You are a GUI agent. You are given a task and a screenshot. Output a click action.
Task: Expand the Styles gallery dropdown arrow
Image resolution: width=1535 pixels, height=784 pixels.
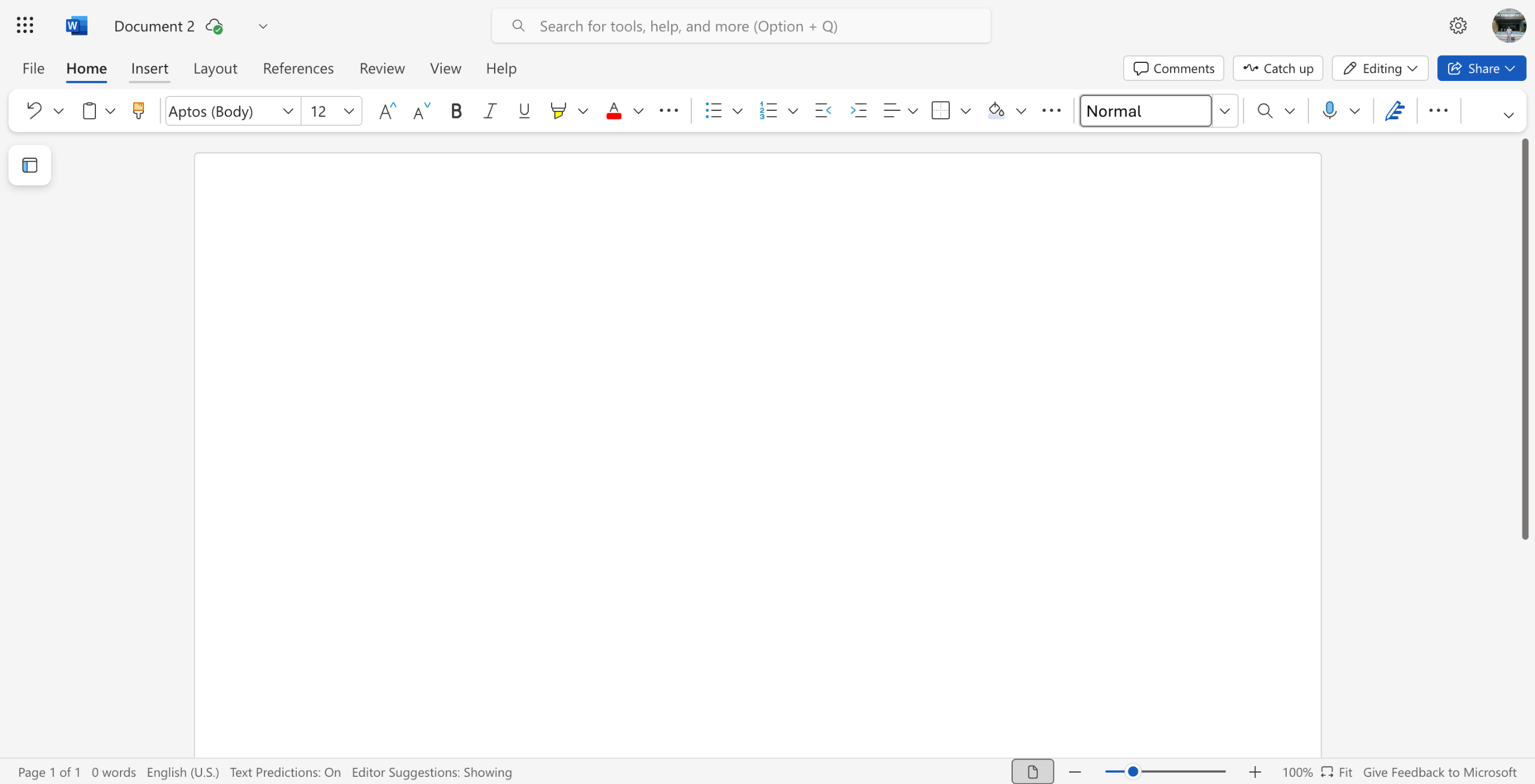coord(1225,111)
